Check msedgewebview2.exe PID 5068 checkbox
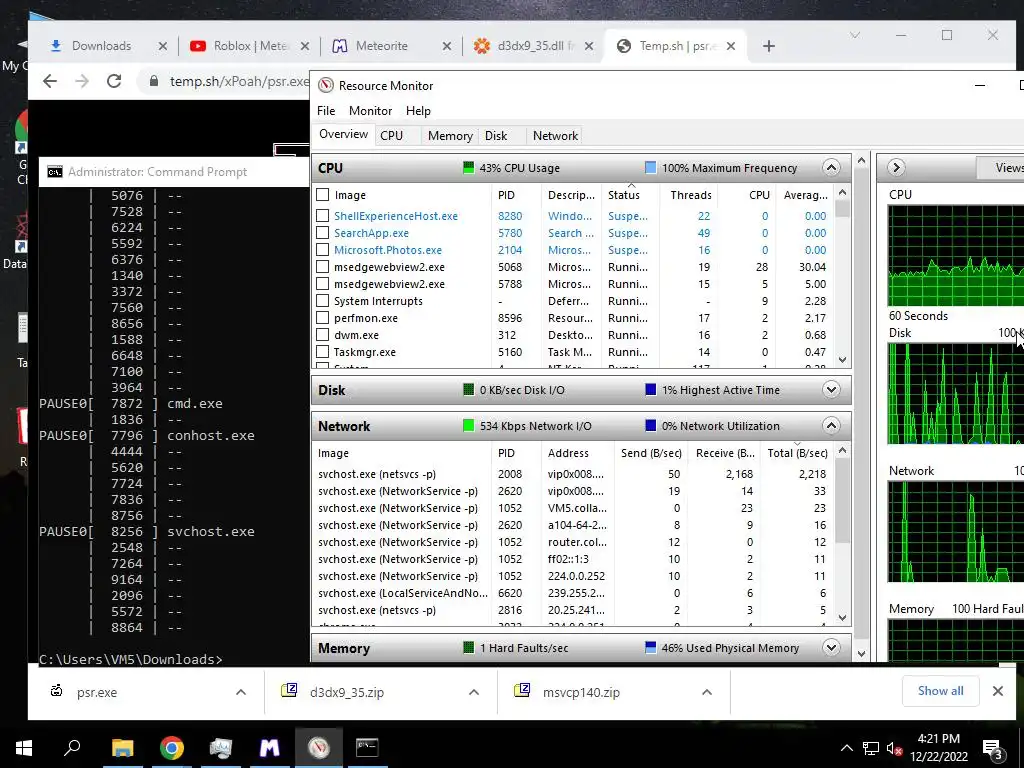Viewport: 1024px width, 768px height. tap(322, 266)
